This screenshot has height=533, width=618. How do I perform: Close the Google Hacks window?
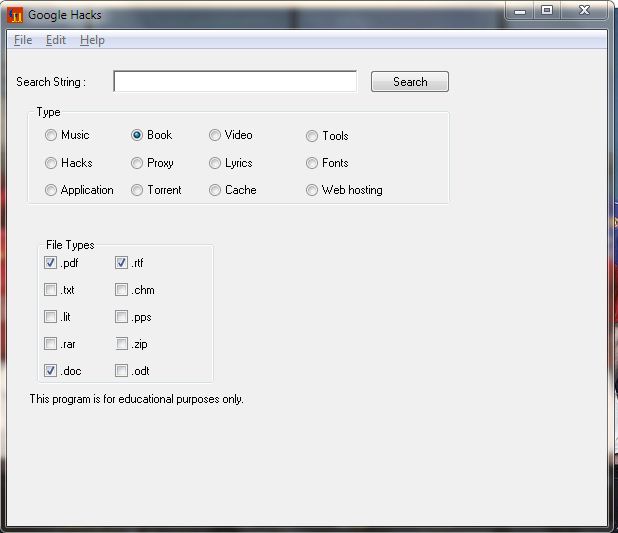(x=584, y=11)
